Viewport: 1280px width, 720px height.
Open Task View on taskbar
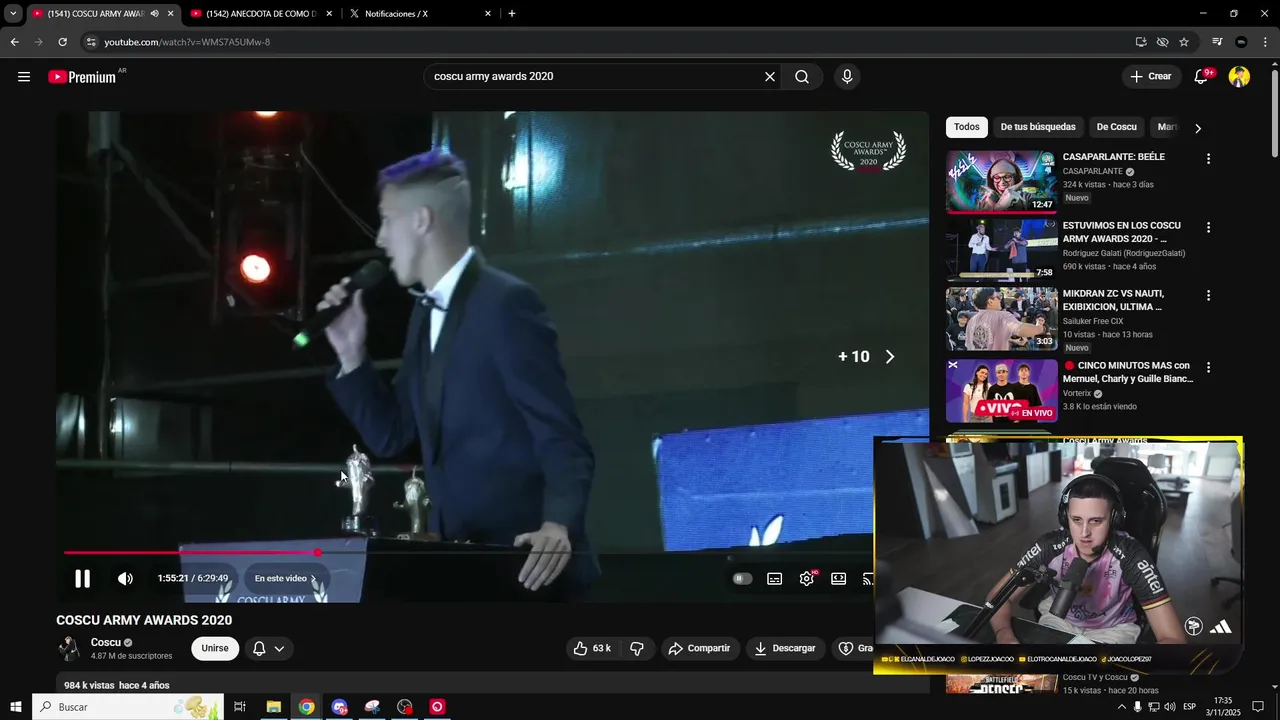(240, 707)
